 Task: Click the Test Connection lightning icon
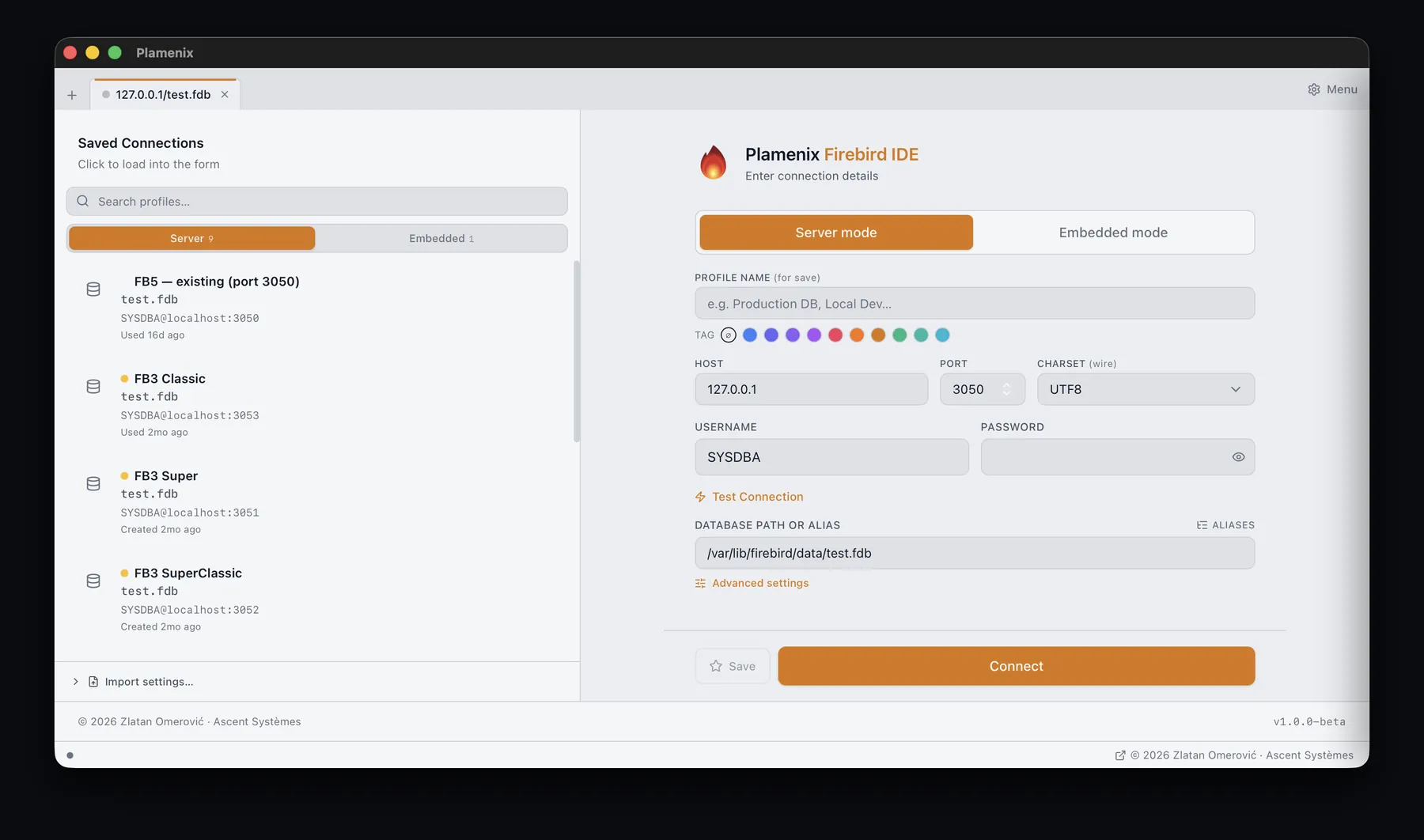pos(700,497)
